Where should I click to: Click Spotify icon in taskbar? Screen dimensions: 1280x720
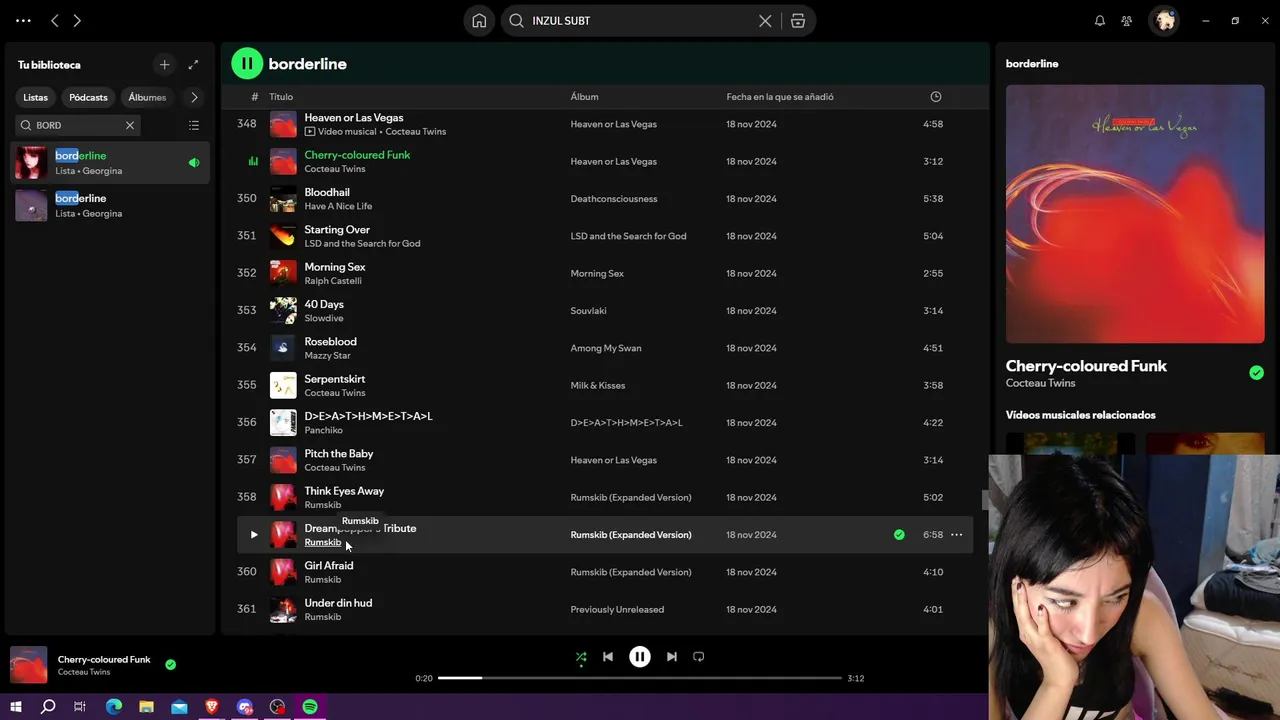[x=310, y=707]
